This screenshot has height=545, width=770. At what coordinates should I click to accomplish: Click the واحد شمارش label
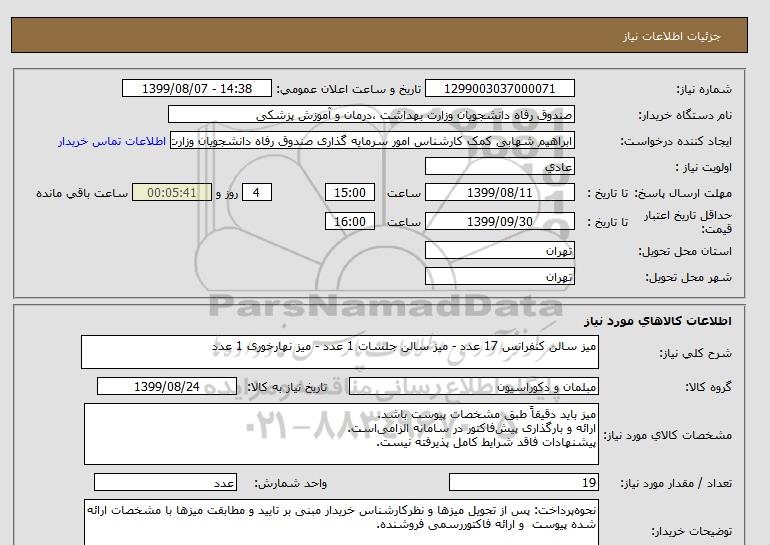pyautogui.click(x=291, y=483)
